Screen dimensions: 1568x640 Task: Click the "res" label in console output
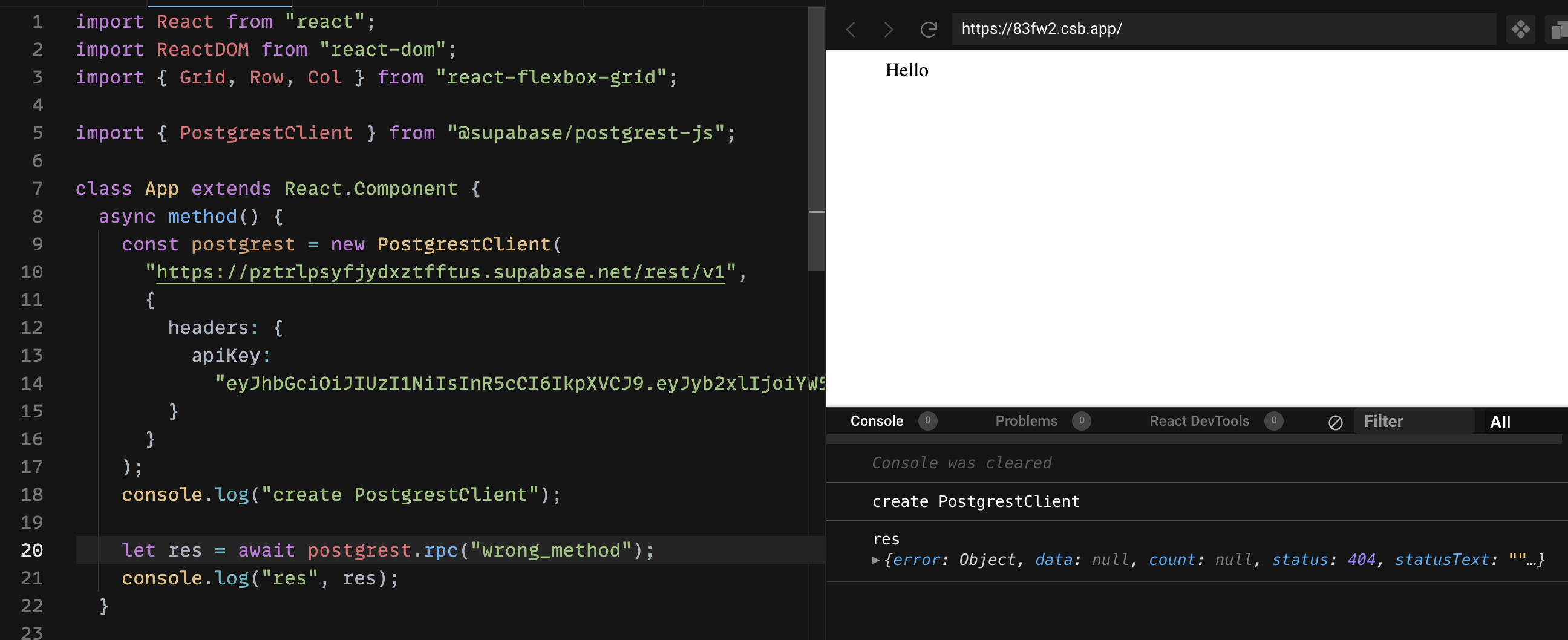click(886, 539)
